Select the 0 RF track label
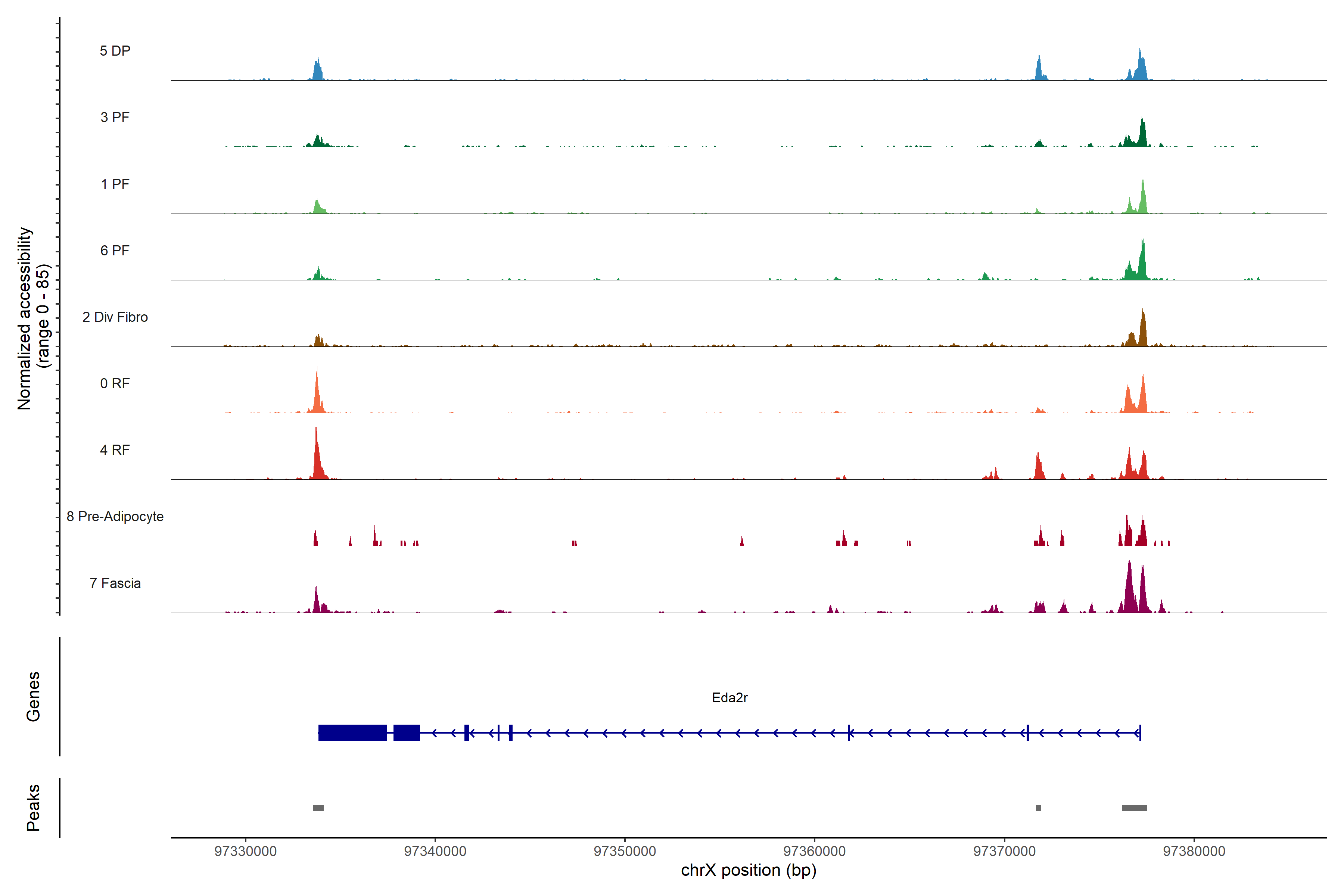Viewport: 1344px width, 896px height. tap(115, 383)
